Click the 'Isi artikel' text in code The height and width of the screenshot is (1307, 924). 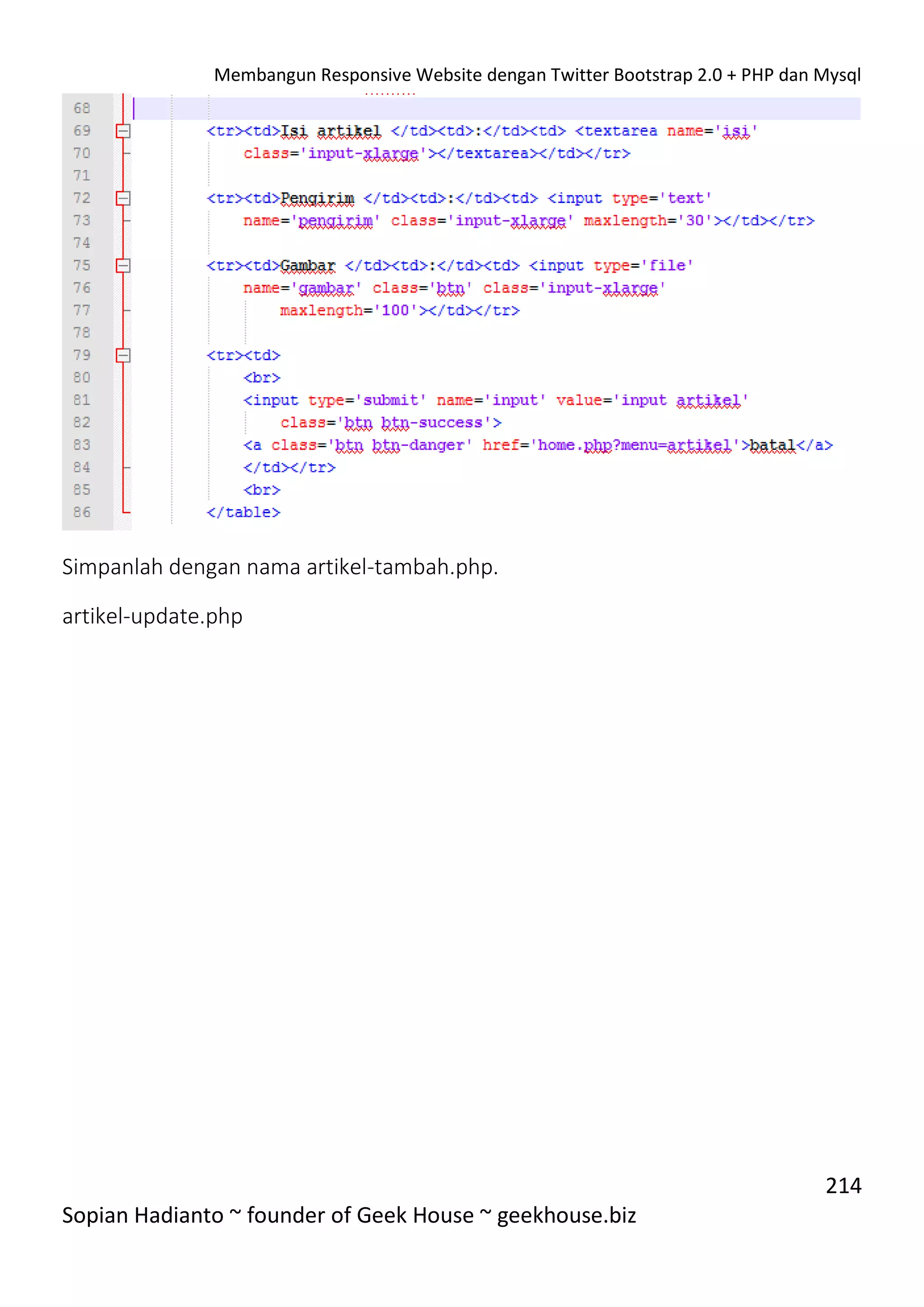click(331, 131)
